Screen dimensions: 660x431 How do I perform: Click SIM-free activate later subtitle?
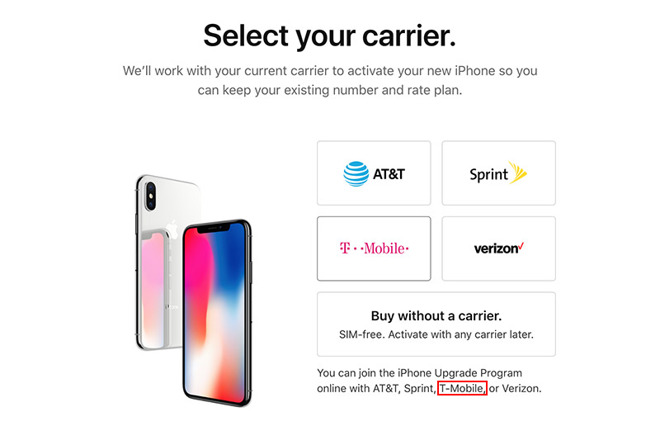[x=436, y=335]
